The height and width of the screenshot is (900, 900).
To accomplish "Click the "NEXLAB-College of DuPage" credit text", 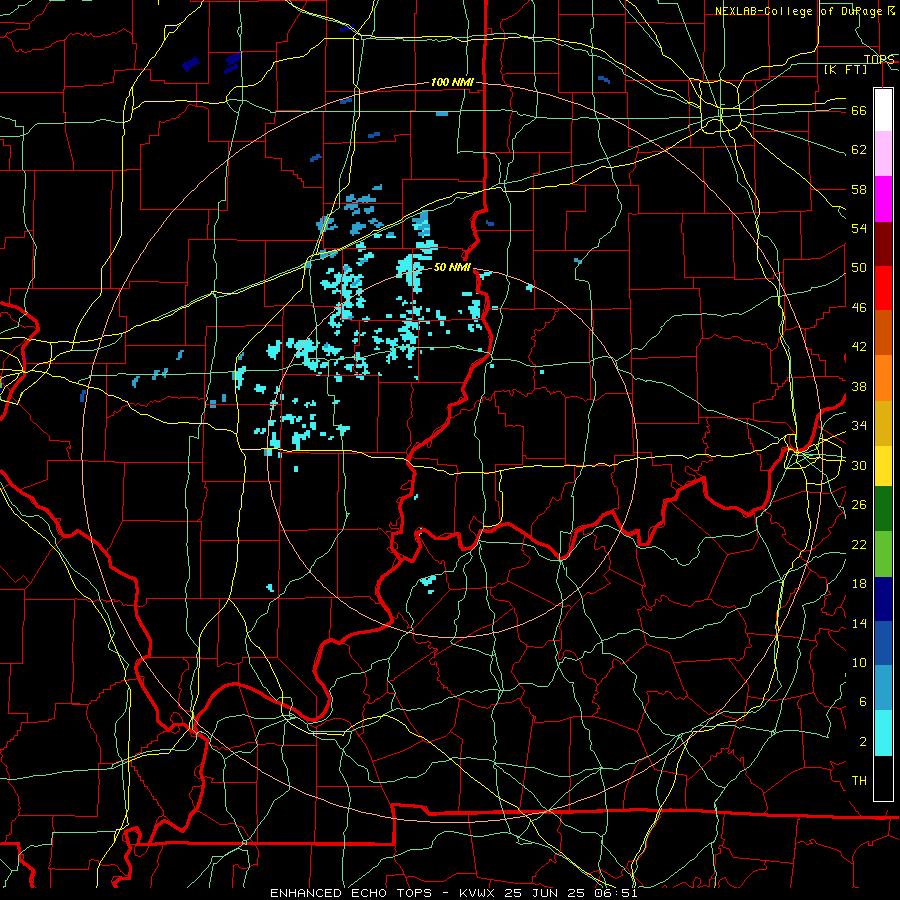I will (797, 11).
